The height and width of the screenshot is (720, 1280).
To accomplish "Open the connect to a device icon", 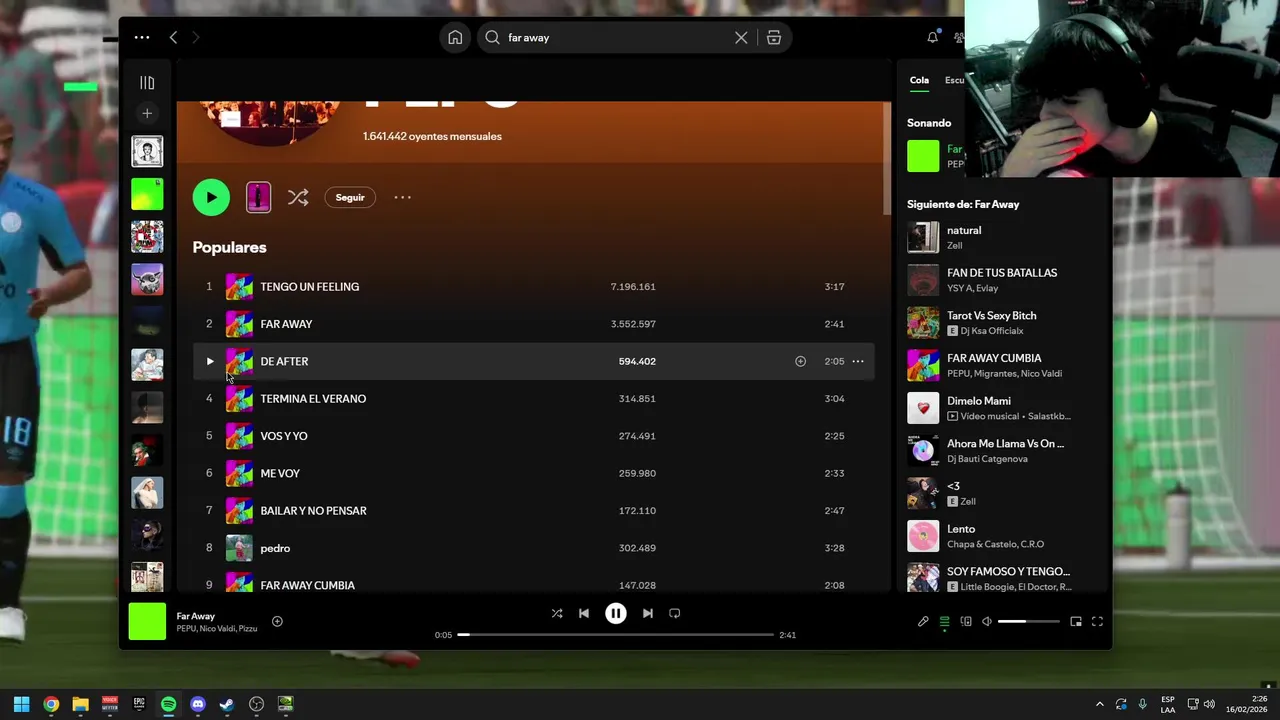I will point(966,621).
